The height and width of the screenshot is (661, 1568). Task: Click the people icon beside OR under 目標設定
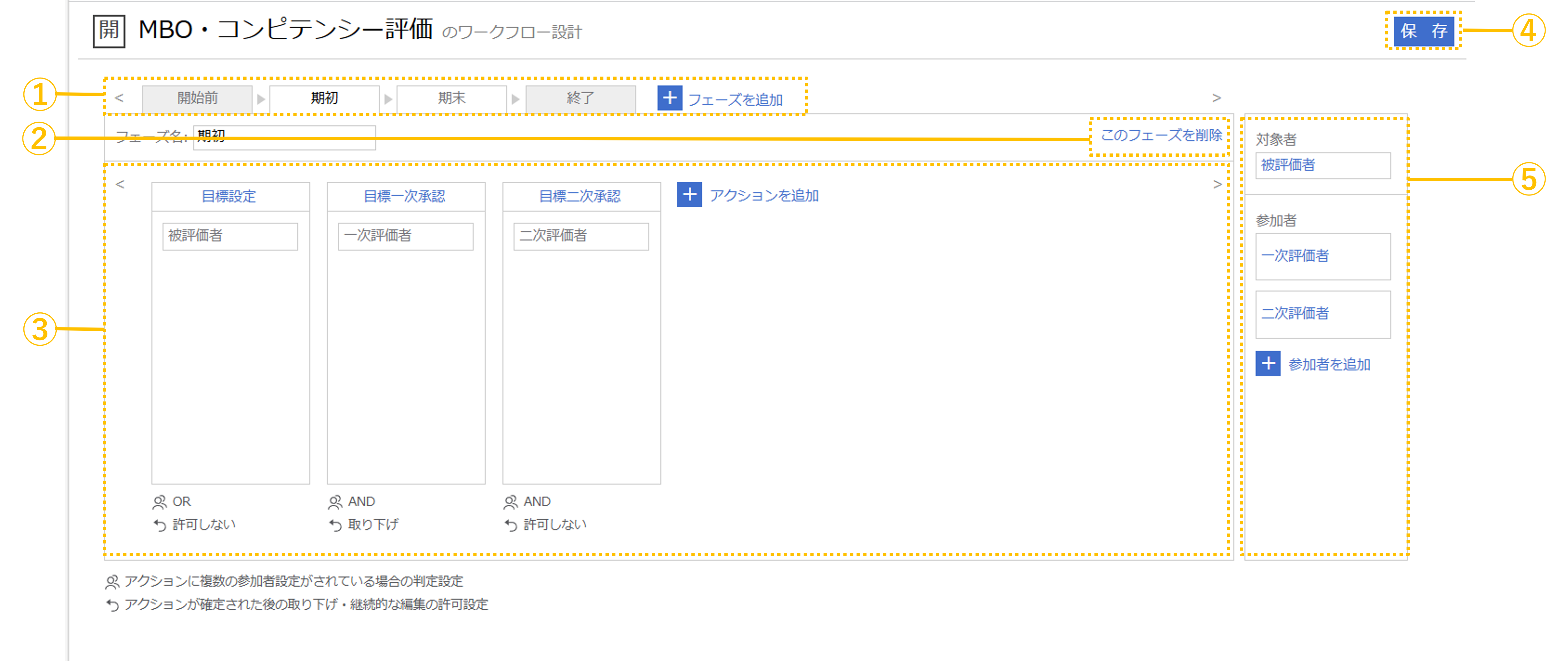coord(160,501)
